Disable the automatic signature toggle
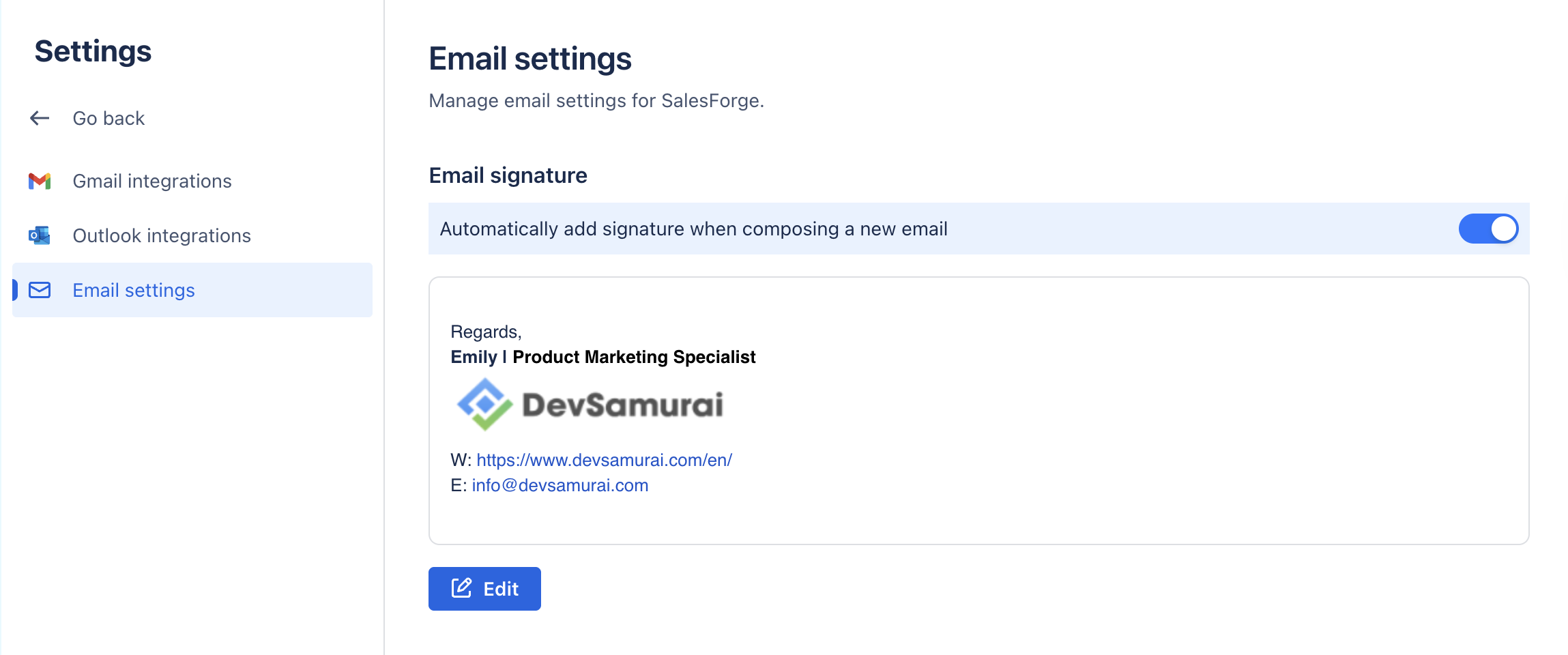 pyautogui.click(x=1487, y=229)
